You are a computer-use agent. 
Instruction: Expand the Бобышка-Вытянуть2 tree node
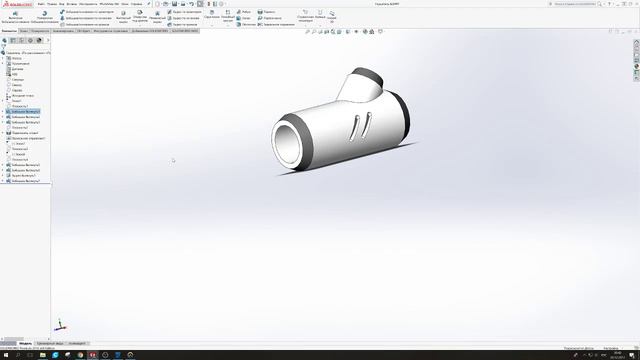coord(3,117)
